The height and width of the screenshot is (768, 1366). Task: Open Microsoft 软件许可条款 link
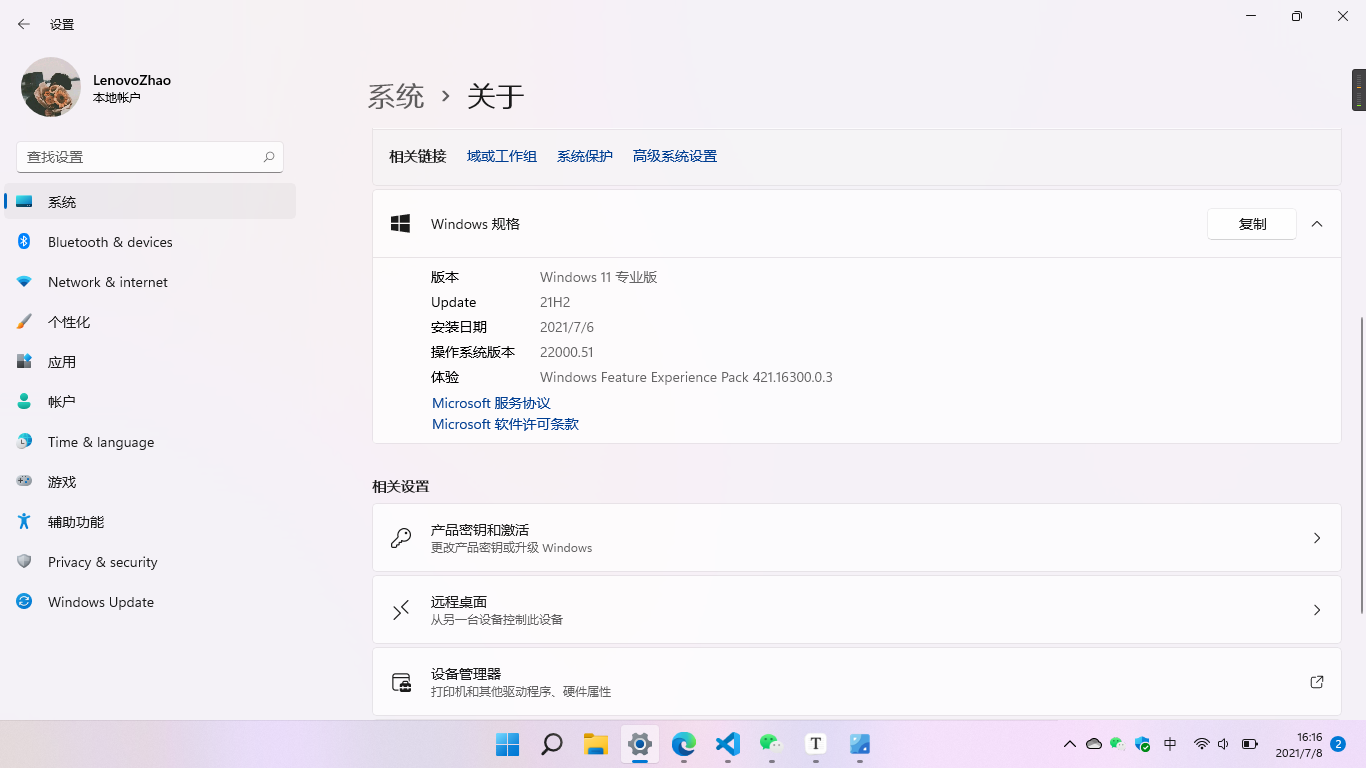pyautogui.click(x=505, y=424)
